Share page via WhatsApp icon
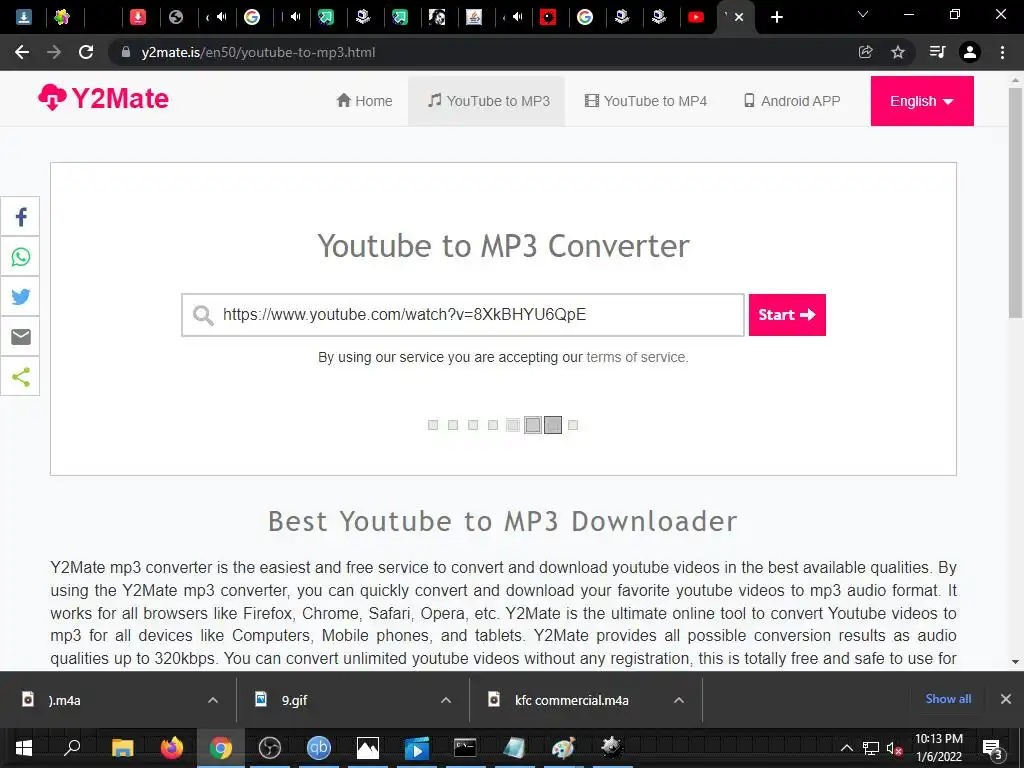The image size is (1024, 768). coord(21,257)
